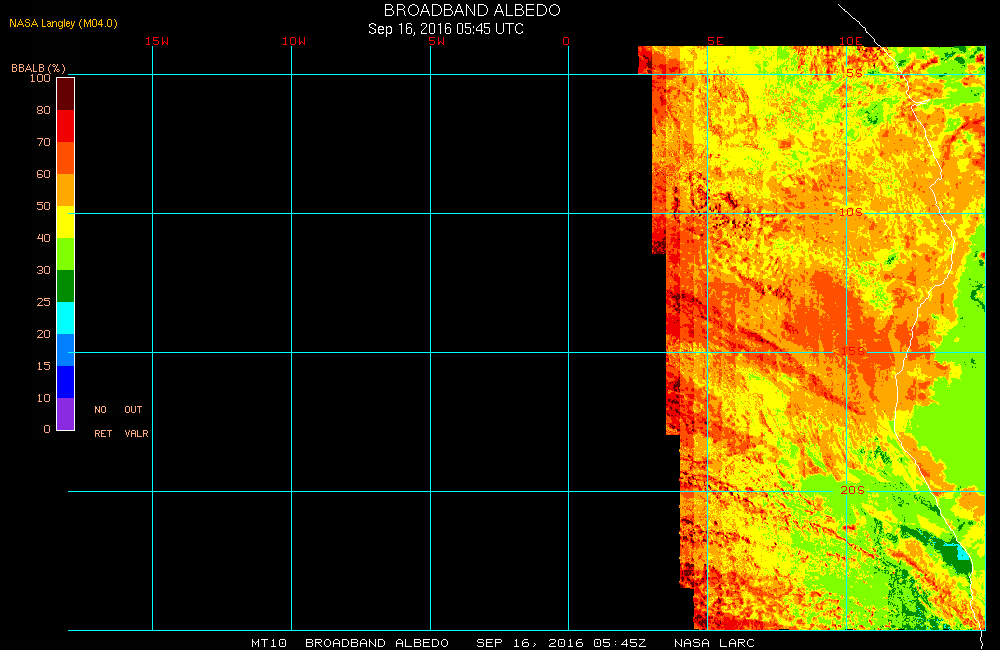This screenshot has height=650, width=1000.
Task: Select the 20S latitude label on map
Action: pyautogui.click(x=851, y=490)
